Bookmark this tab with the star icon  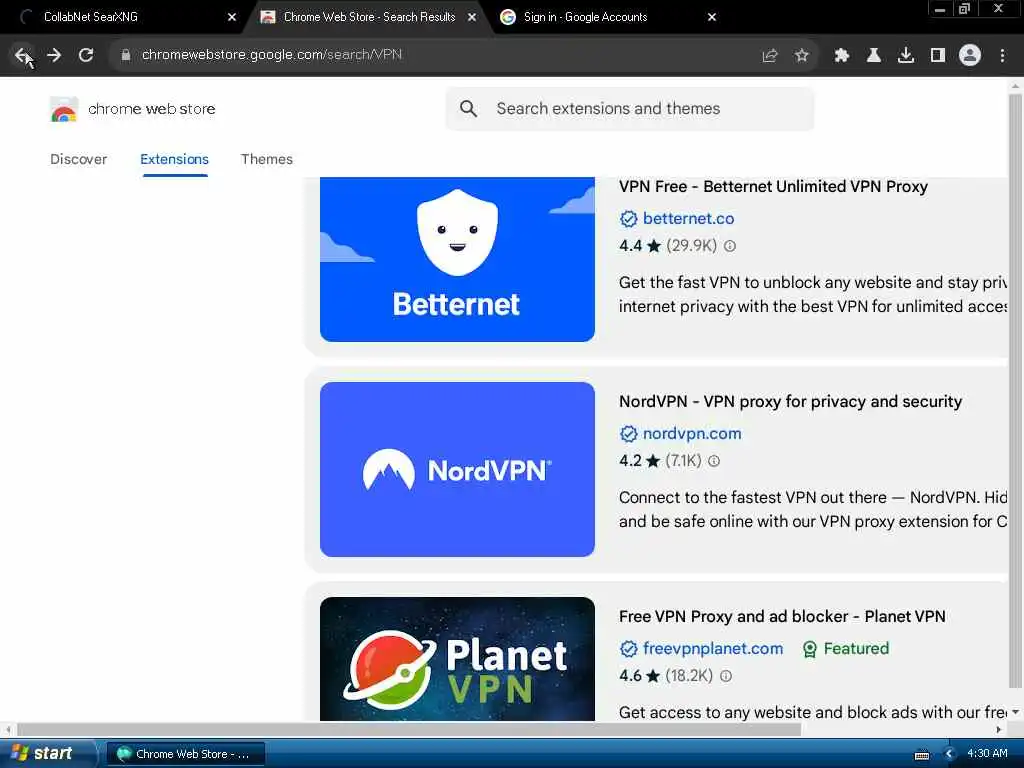coord(802,56)
